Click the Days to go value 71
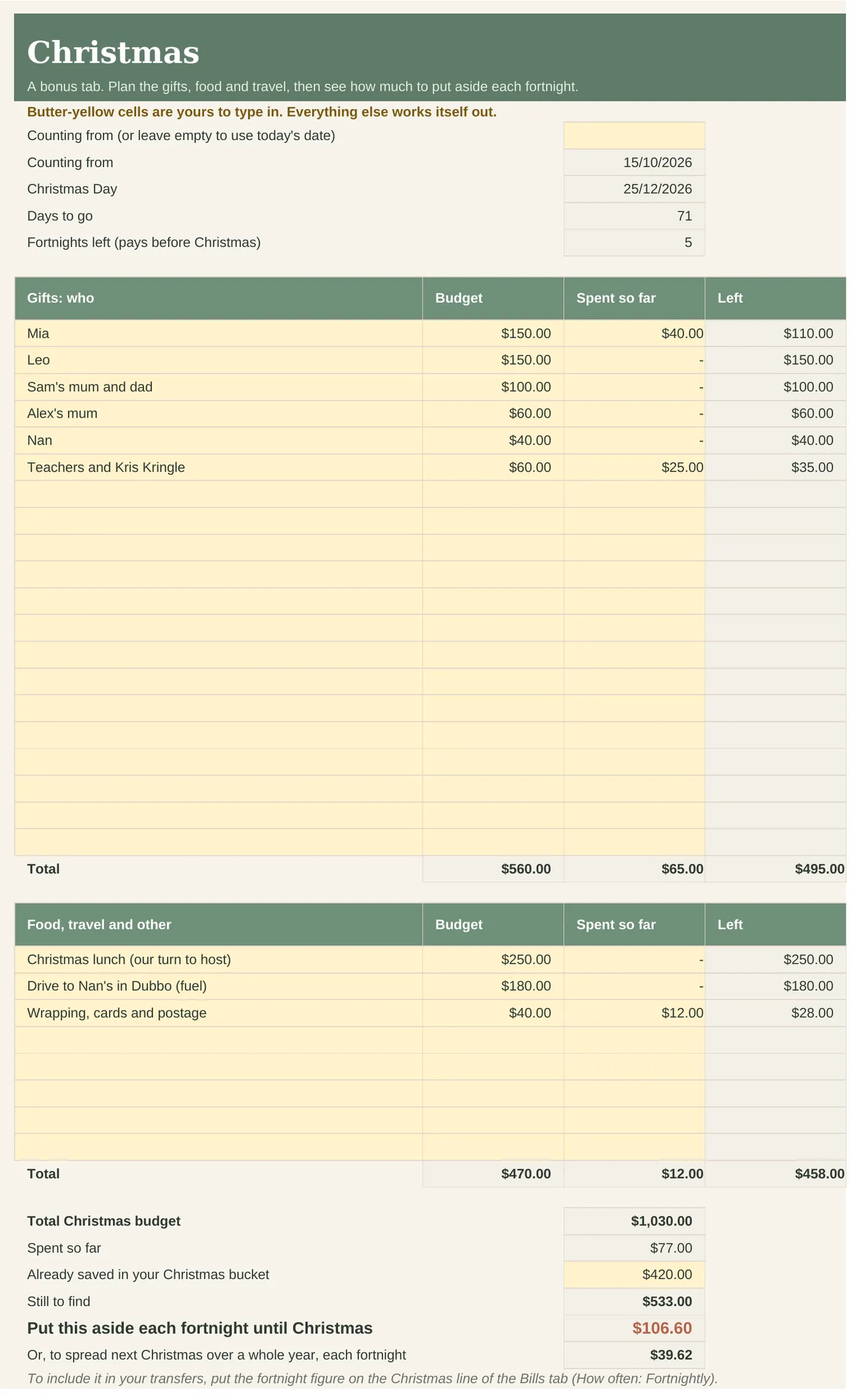860x1400 pixels. (634, 216)
